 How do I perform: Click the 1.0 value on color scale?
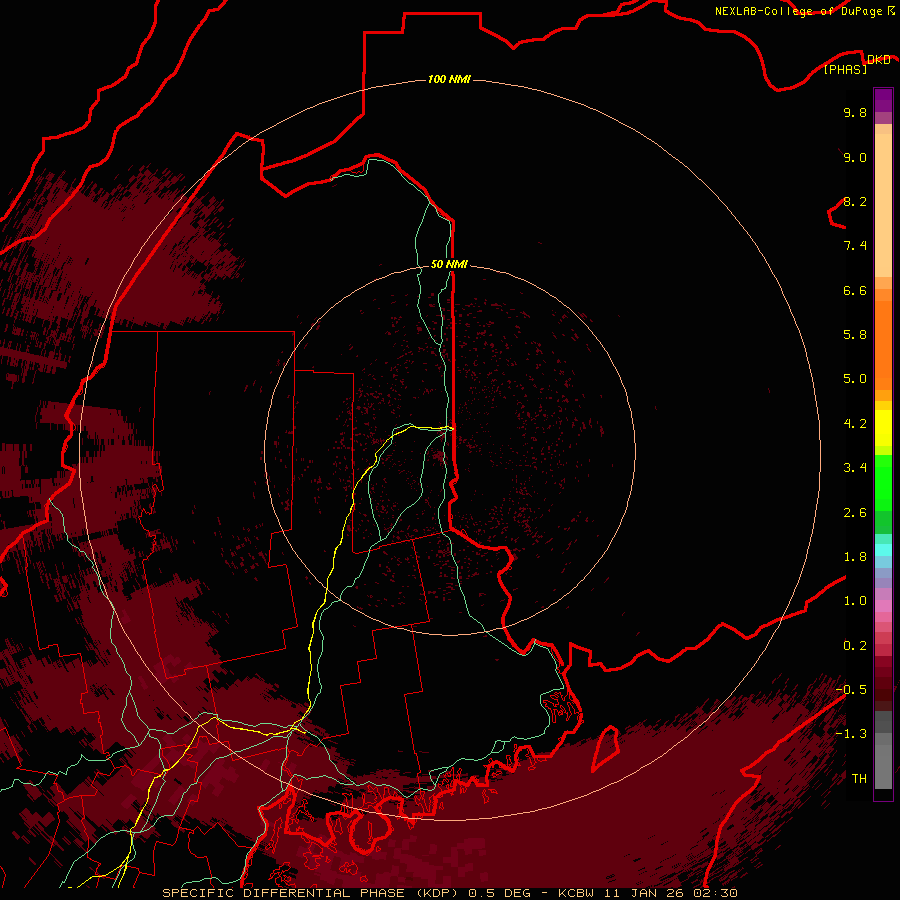click(855, 601)
